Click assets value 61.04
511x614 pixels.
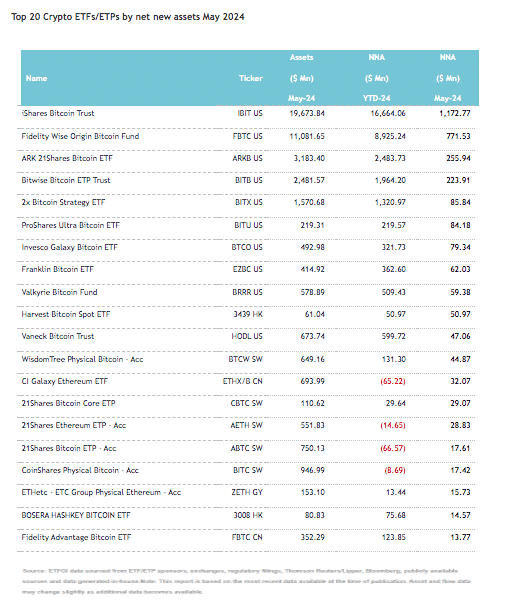click(315, 314)
